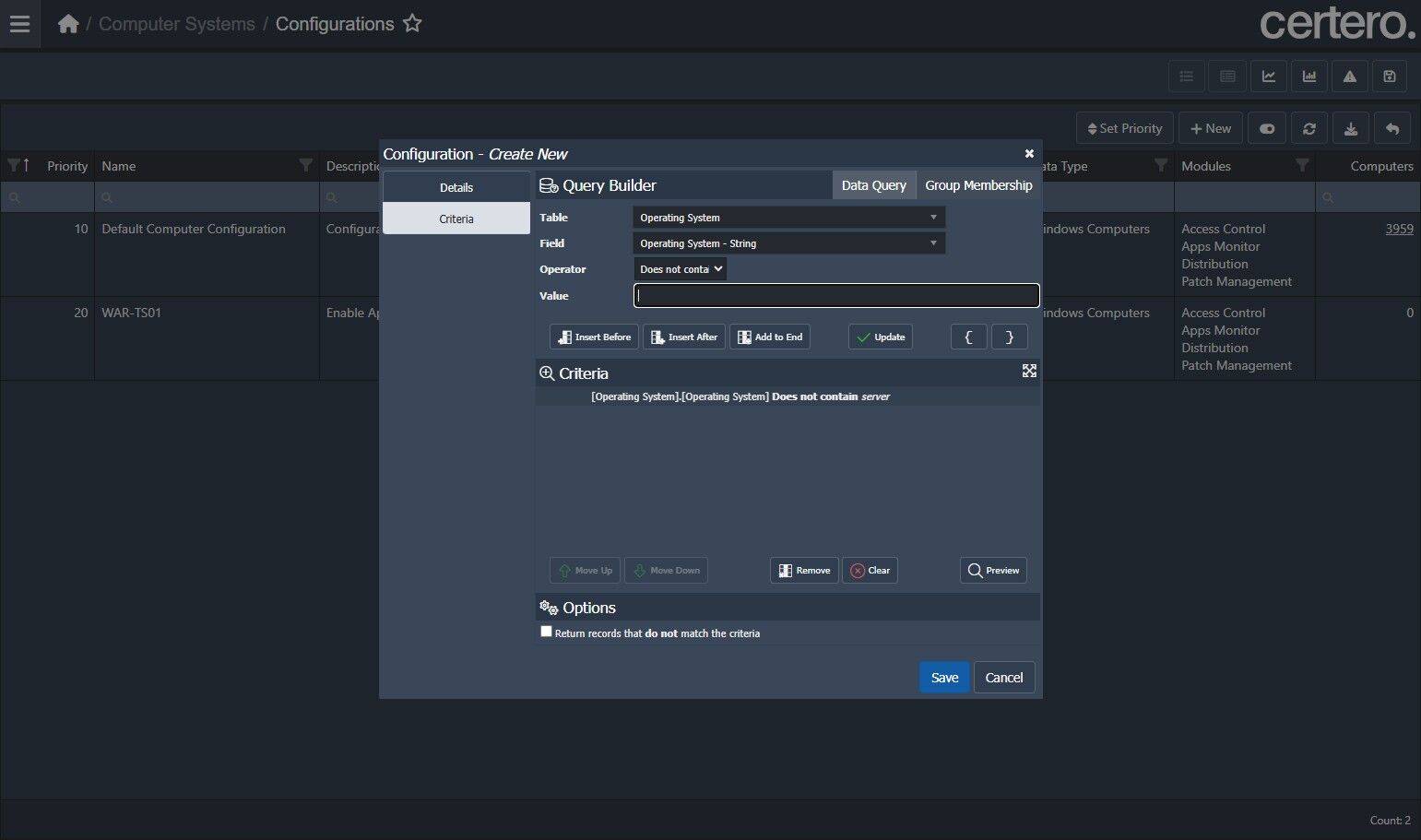The width and height of the screenshot is (1421, 840).
Task: Save the new configuration
Action: 944,677
